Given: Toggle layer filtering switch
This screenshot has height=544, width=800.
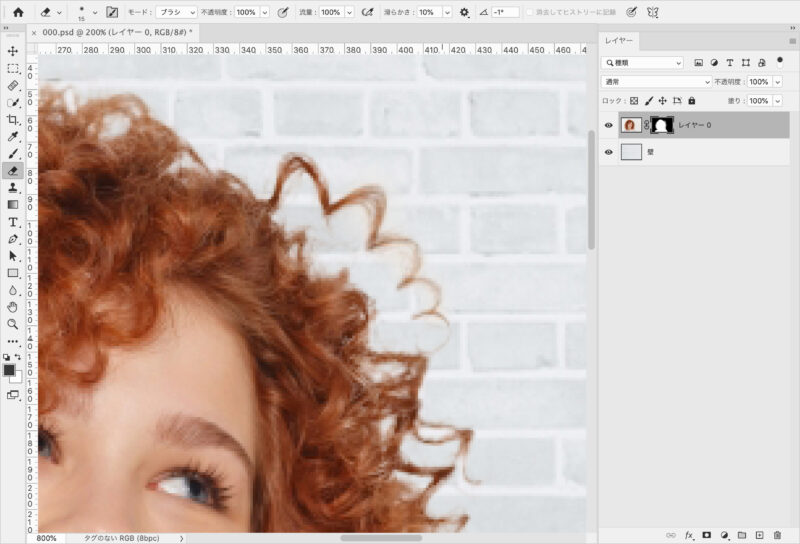Looking at the screenshot, I should coord(780,62).
